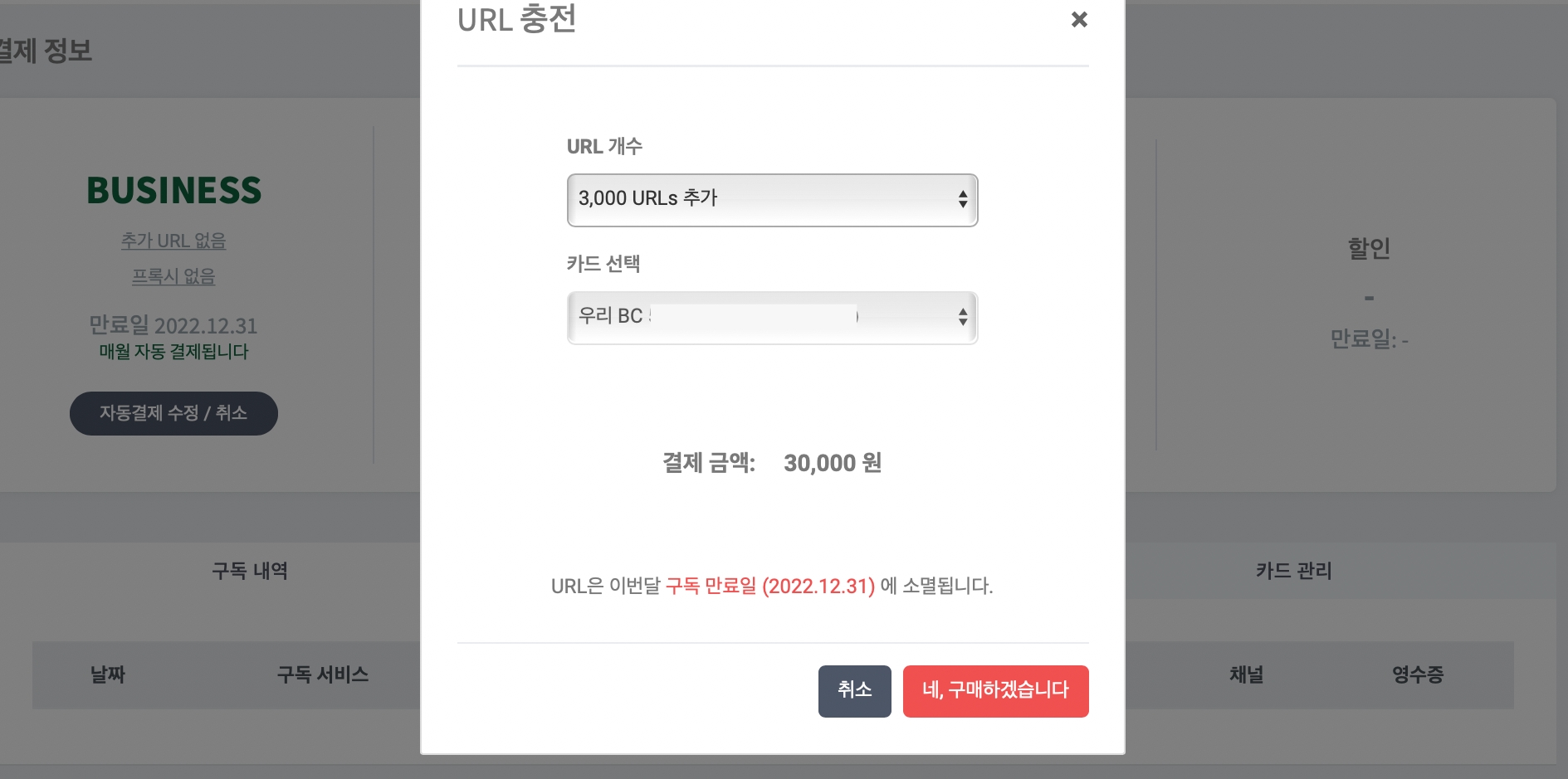
Task: Open the URL 개수 dropdown
Action: (x=772, y=200)
